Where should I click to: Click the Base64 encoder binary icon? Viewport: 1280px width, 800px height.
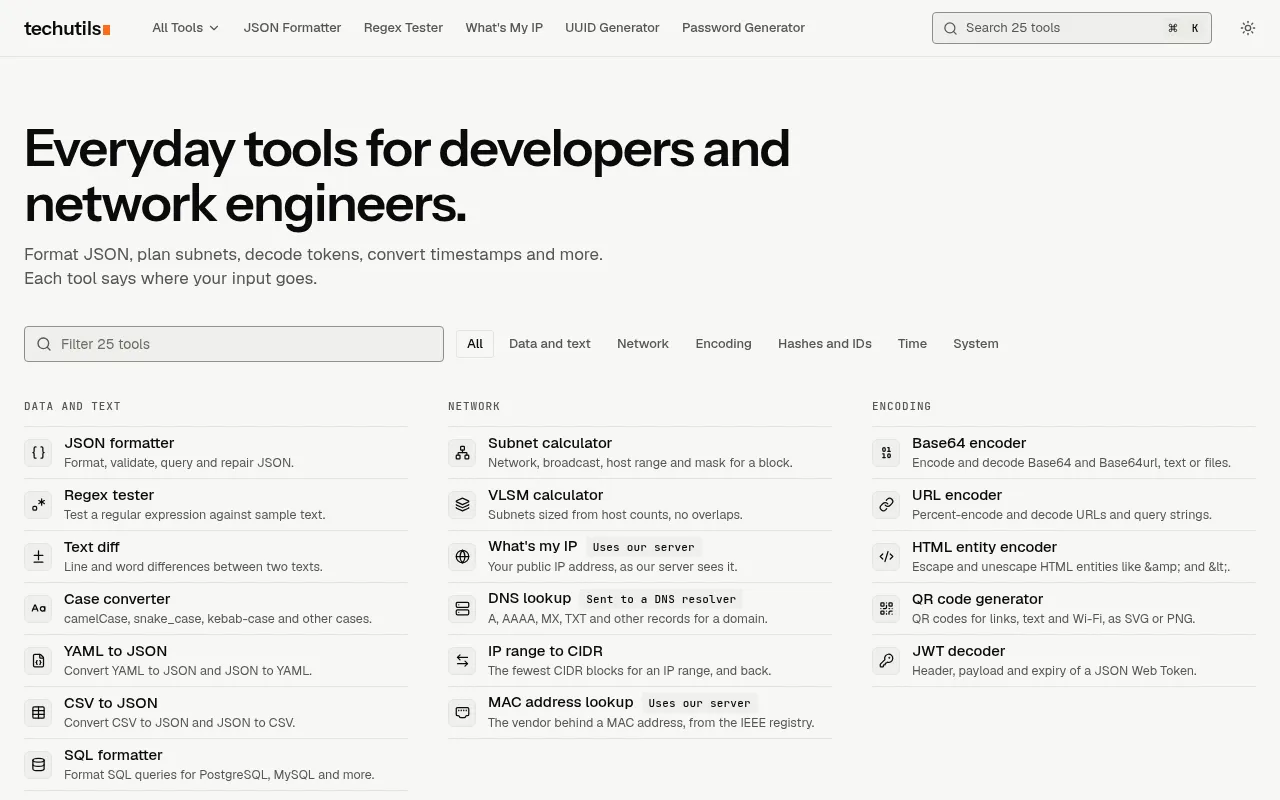tap(886, 452)
